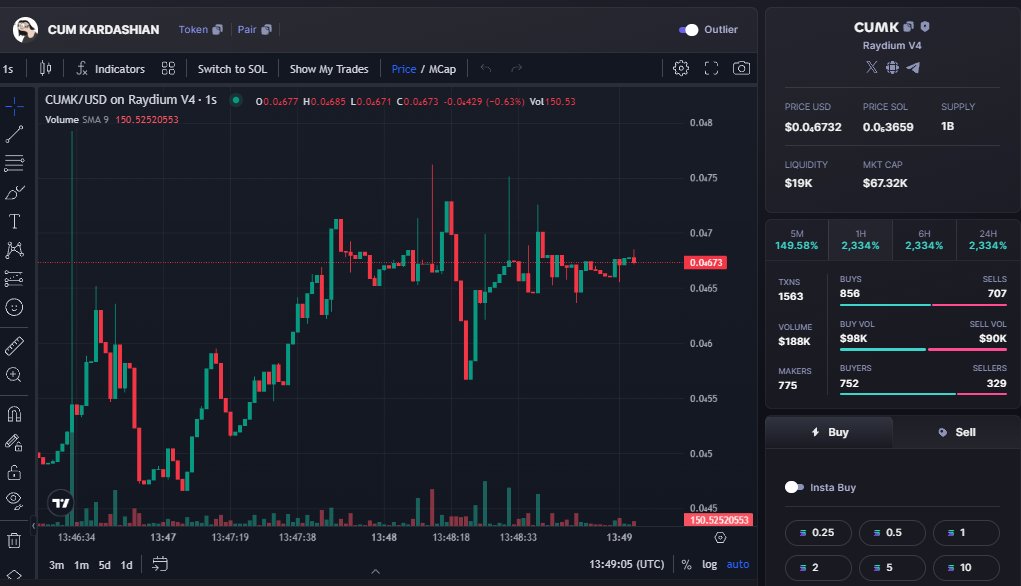
Task: Open the emoji icons tool
Action: (14, 307)
